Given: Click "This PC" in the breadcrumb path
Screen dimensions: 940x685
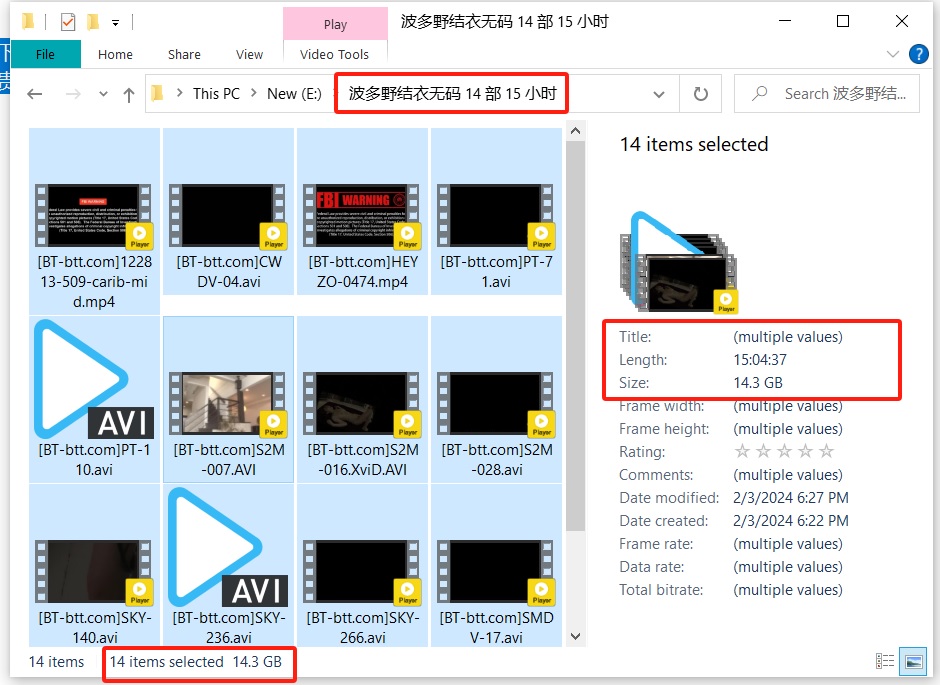Looking at the screenshot, I should pyautogui.click(x=216, y=94).
